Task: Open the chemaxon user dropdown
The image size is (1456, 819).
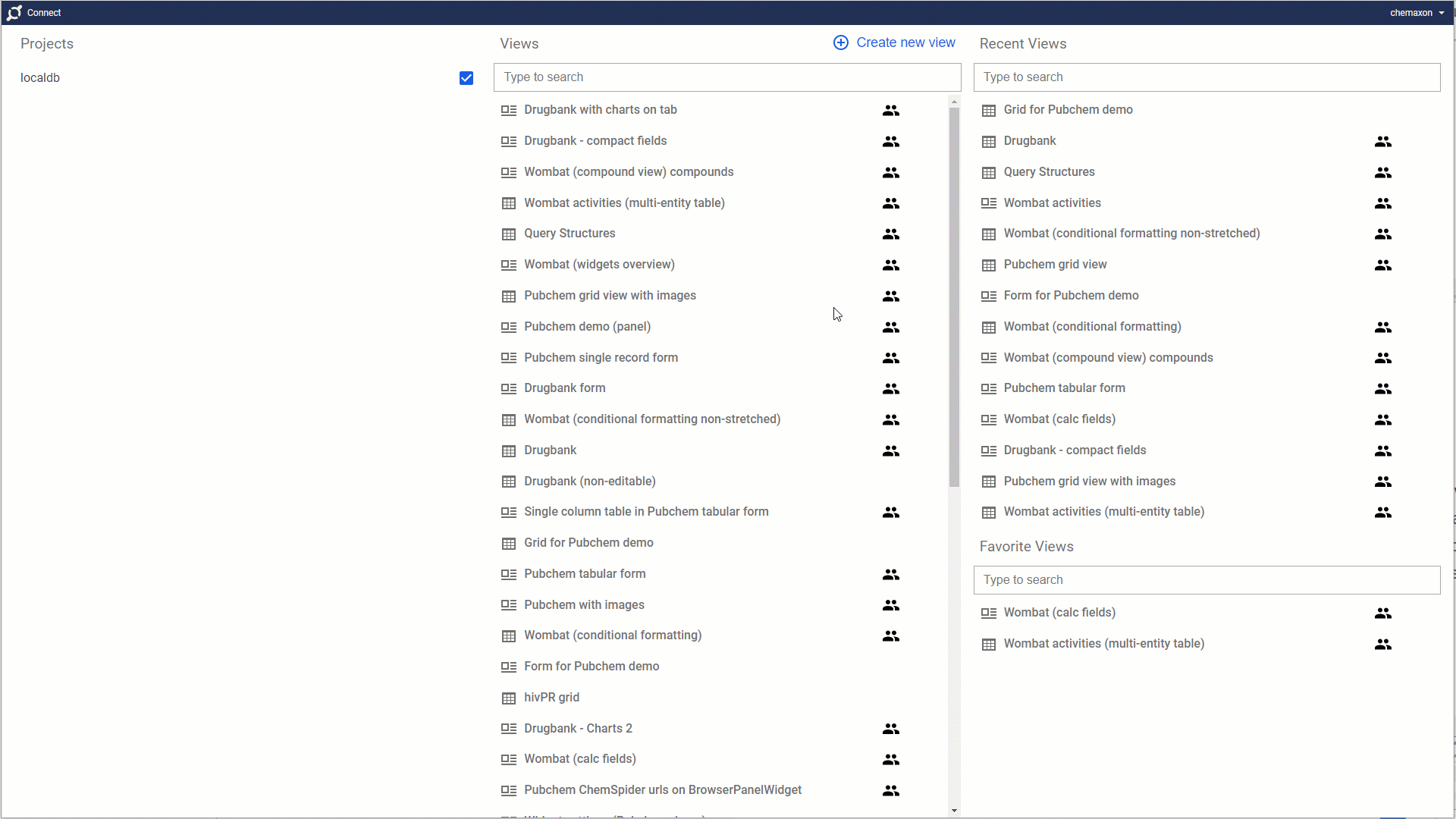Action: 1417,13
